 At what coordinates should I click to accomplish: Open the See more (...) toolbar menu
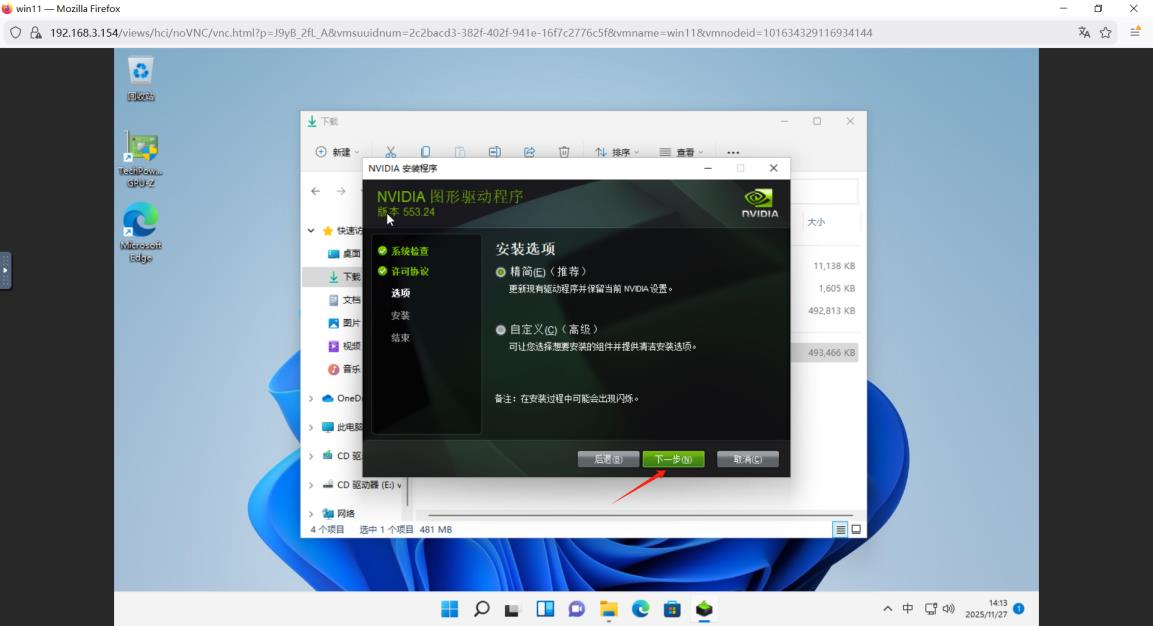pyautogui.click(x=731, y=151)
